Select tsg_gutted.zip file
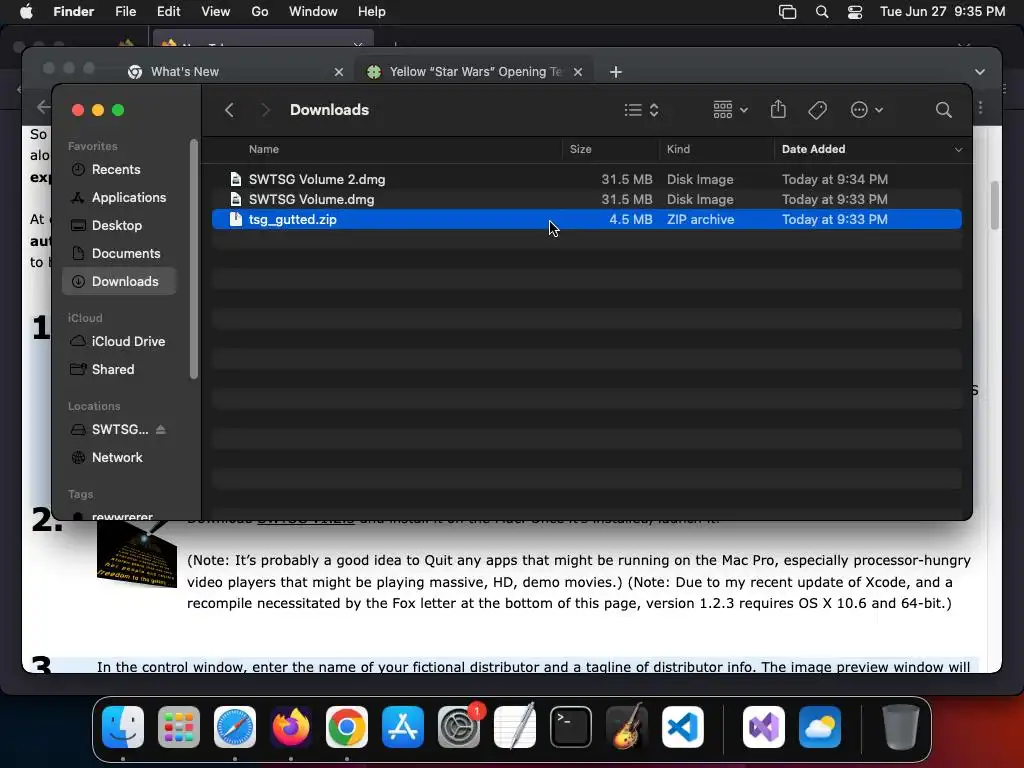The width and height of the screenshot is (1024, 768). [586, 219]
